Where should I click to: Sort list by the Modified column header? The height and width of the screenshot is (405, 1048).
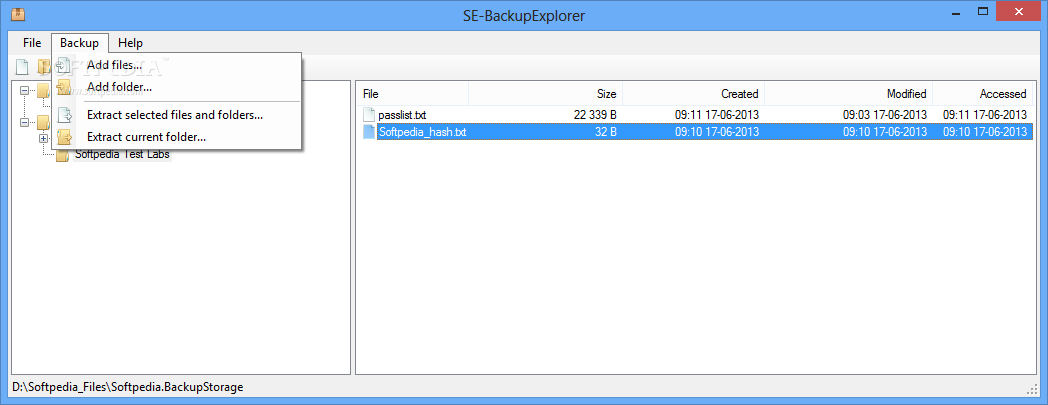coord(849,94)
